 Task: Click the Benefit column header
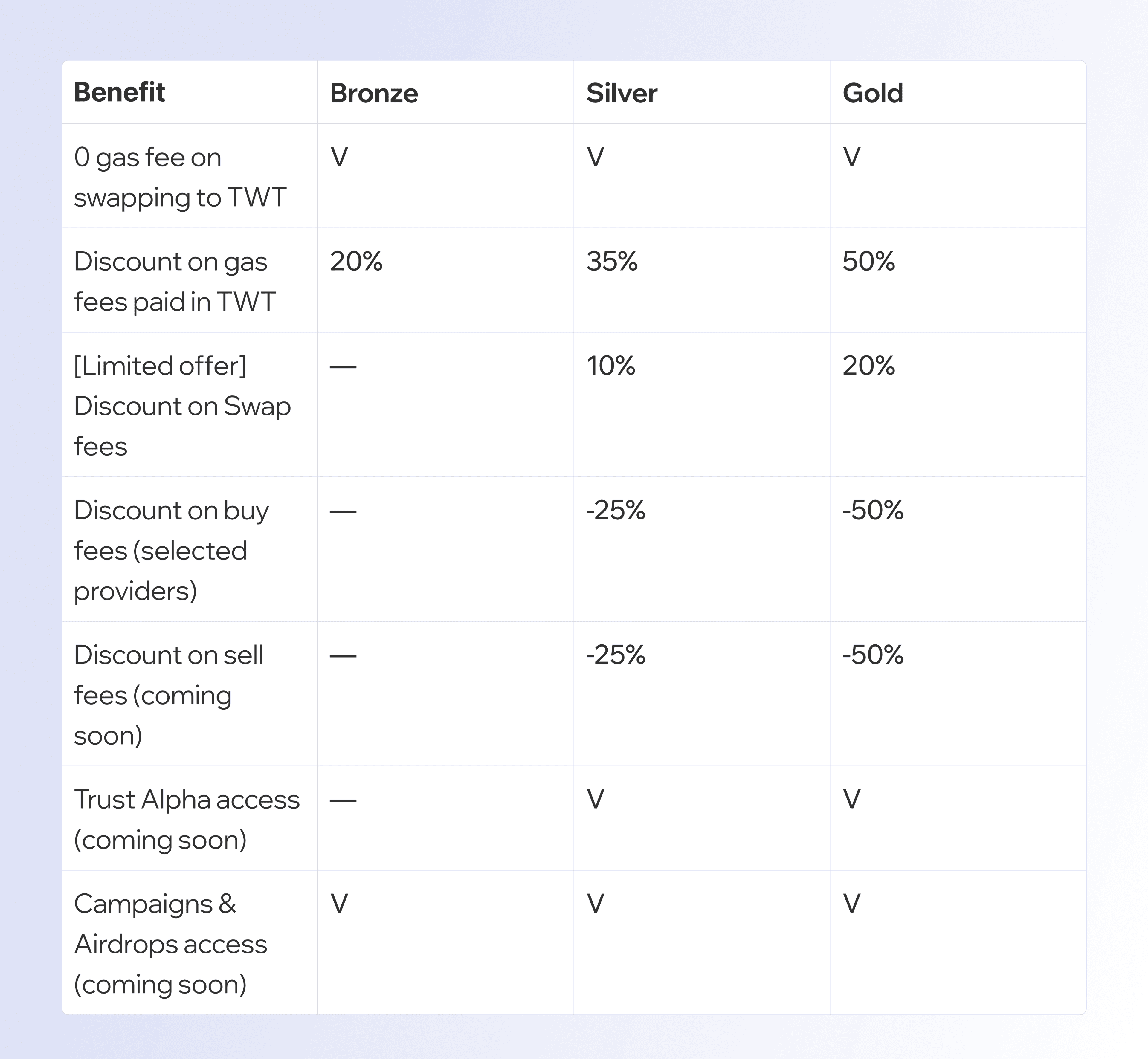coord(119,92)
